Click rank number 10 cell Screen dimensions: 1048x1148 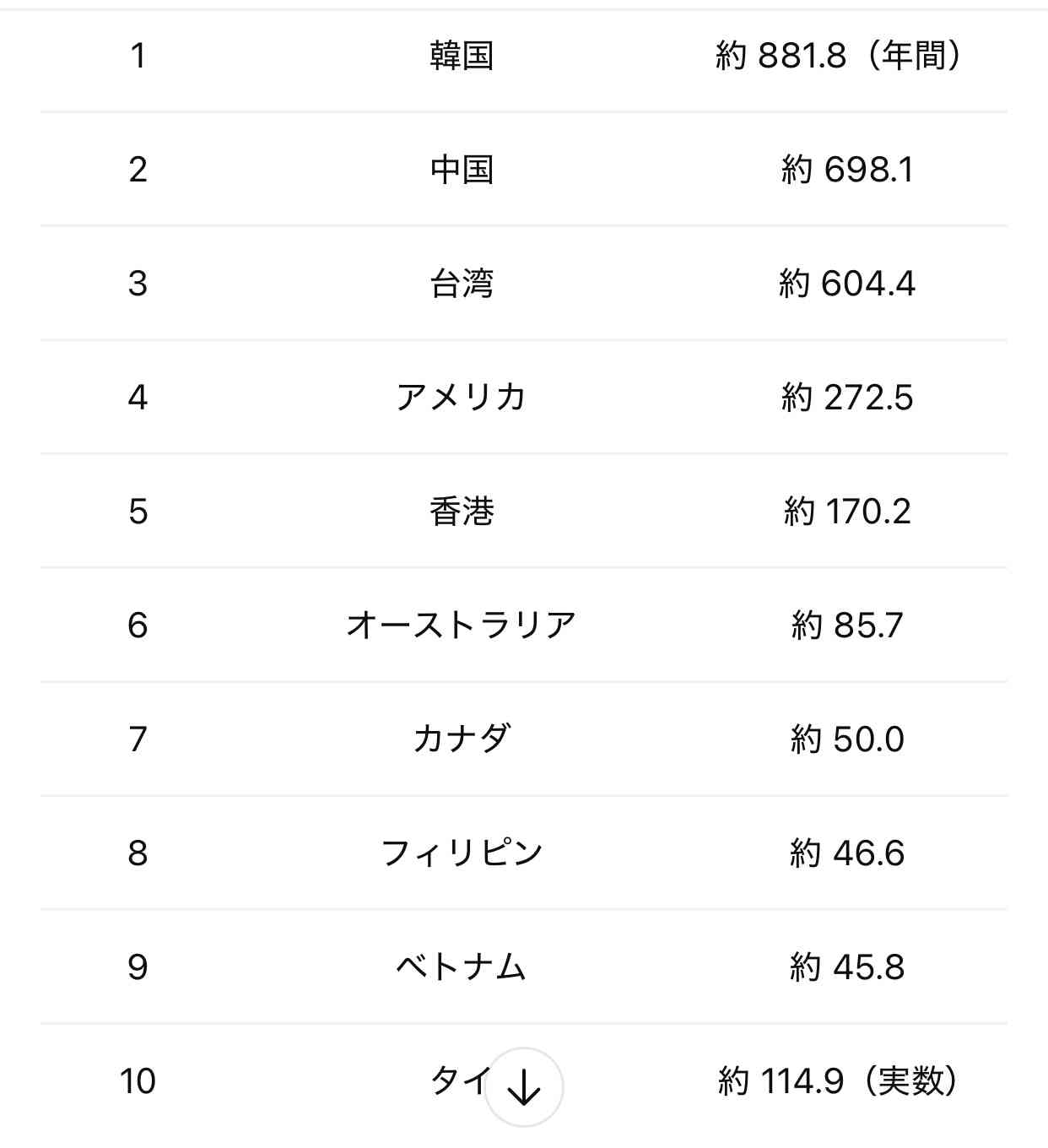(x=138, y=1081)
